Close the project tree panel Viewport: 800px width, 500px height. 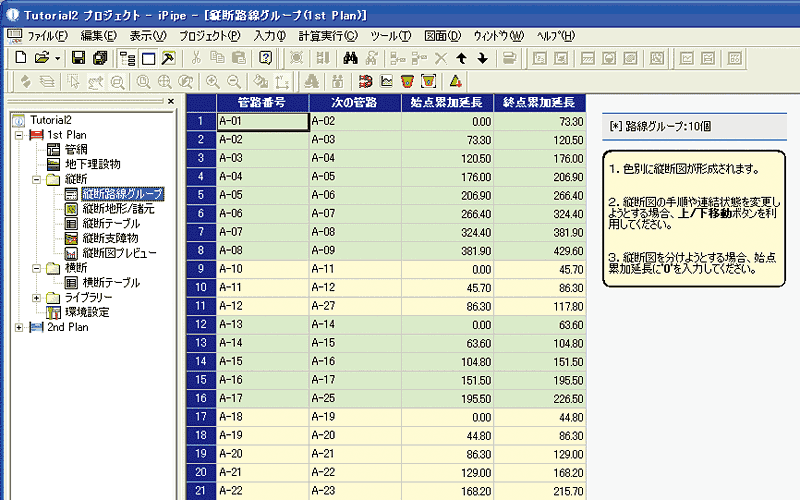point(171,101)
